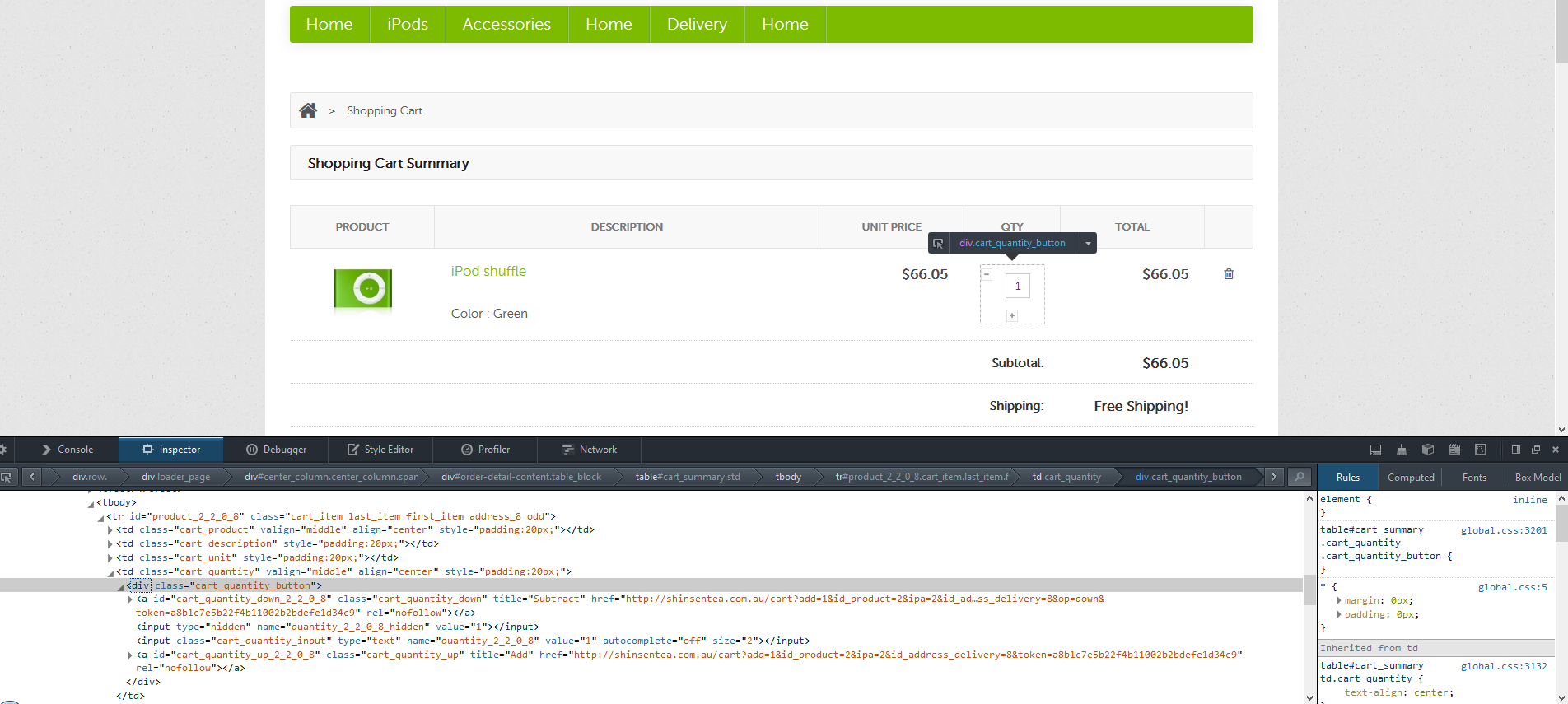Go to Accessories in the green navigation

[x=506, y=24]
